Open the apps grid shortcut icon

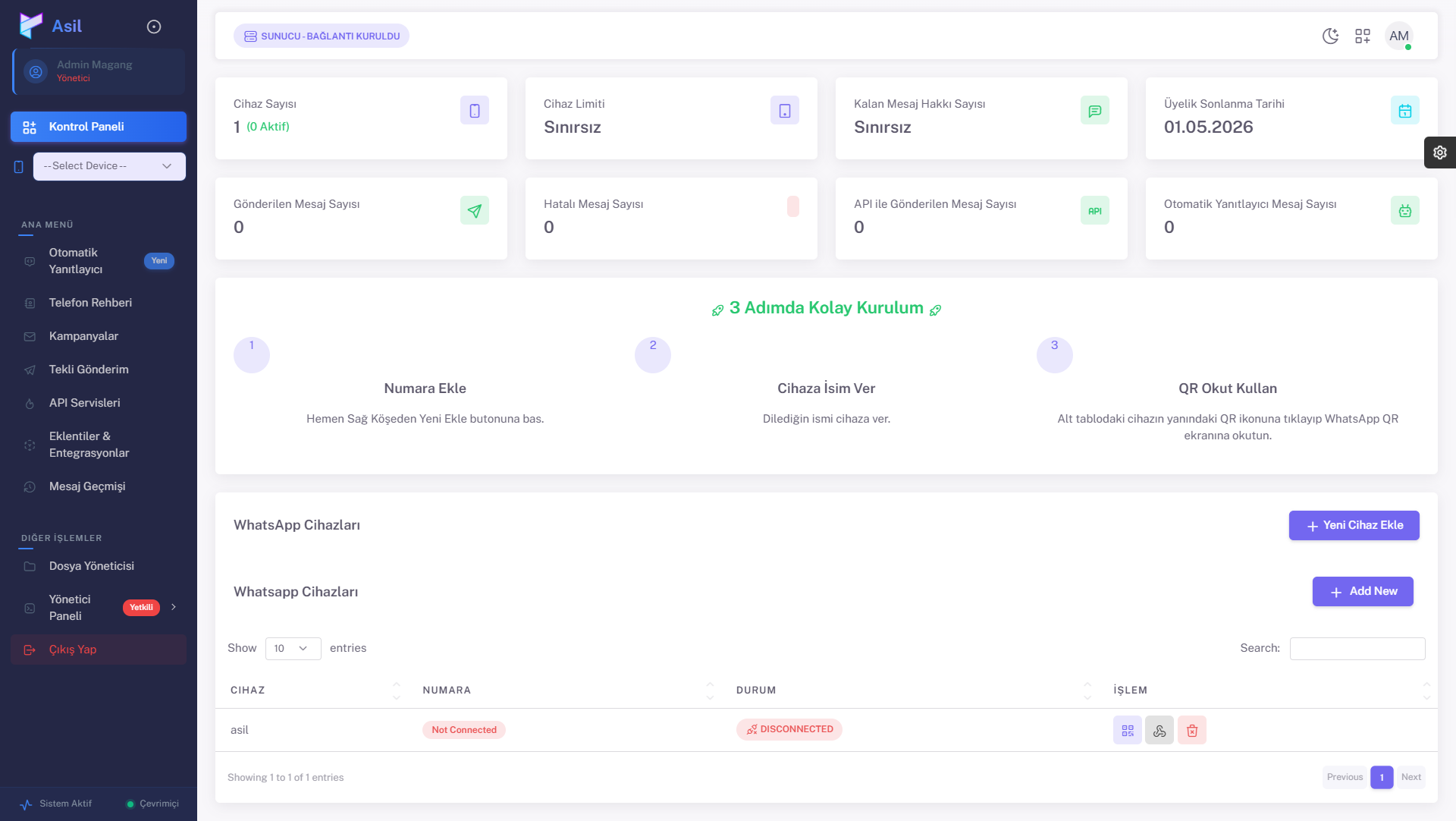pos(1363,36)
